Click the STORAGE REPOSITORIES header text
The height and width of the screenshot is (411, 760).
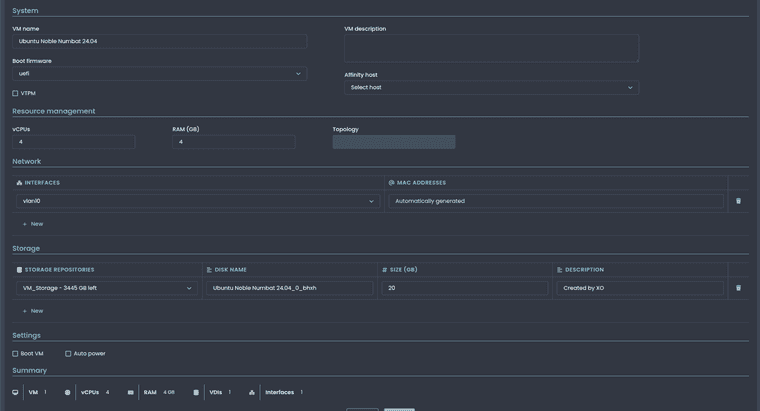pyautogui.click(x=60, y=269)
